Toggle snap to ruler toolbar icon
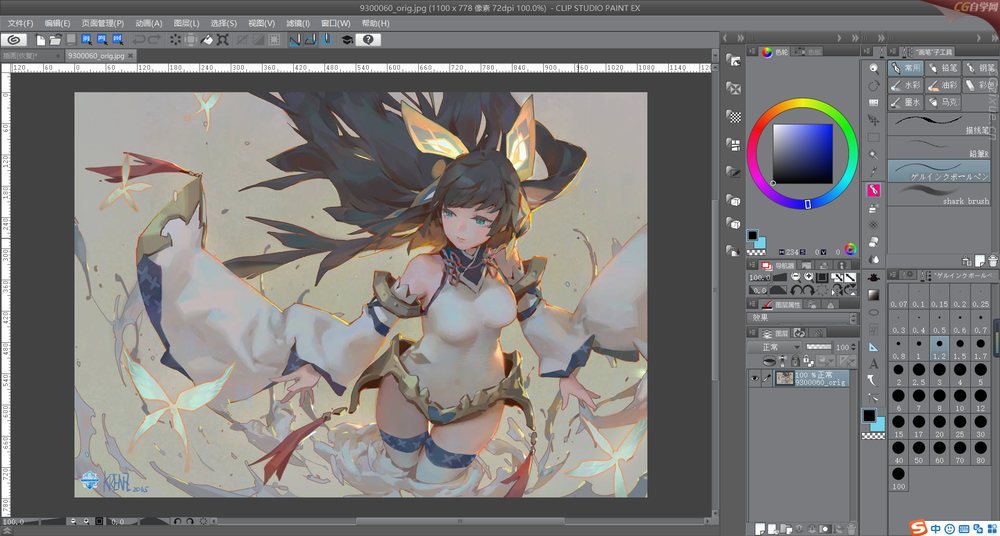 [295, 40]
